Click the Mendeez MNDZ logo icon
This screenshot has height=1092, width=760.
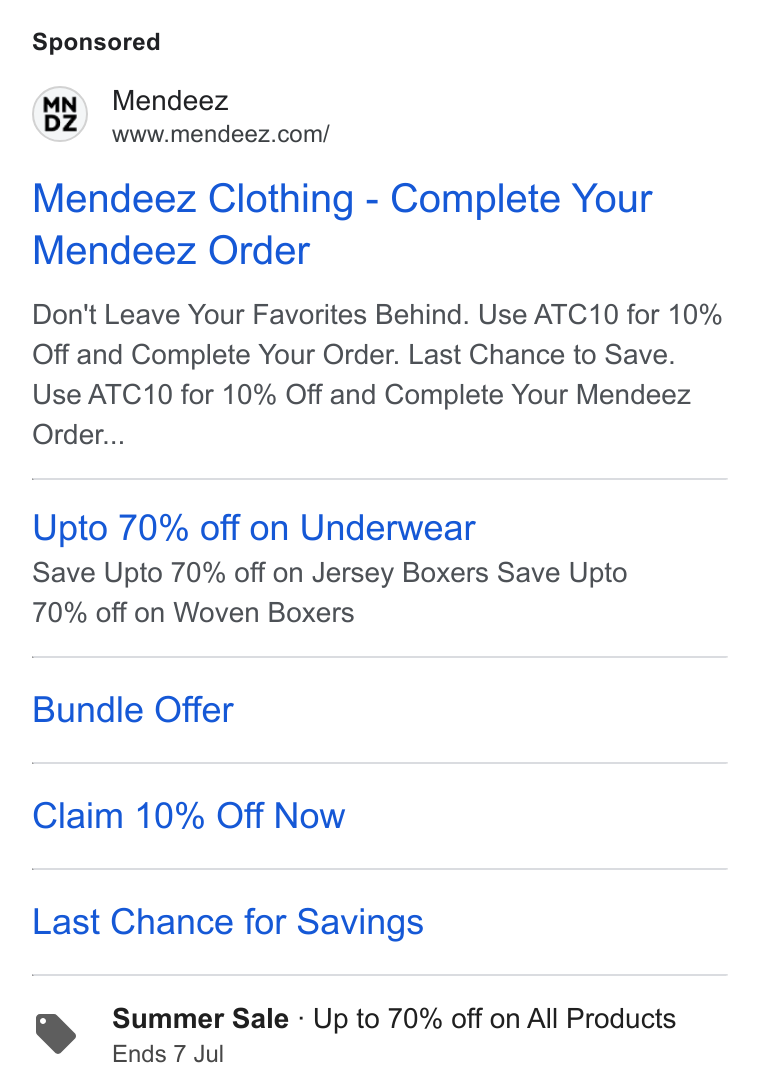[x=60, y=114]
